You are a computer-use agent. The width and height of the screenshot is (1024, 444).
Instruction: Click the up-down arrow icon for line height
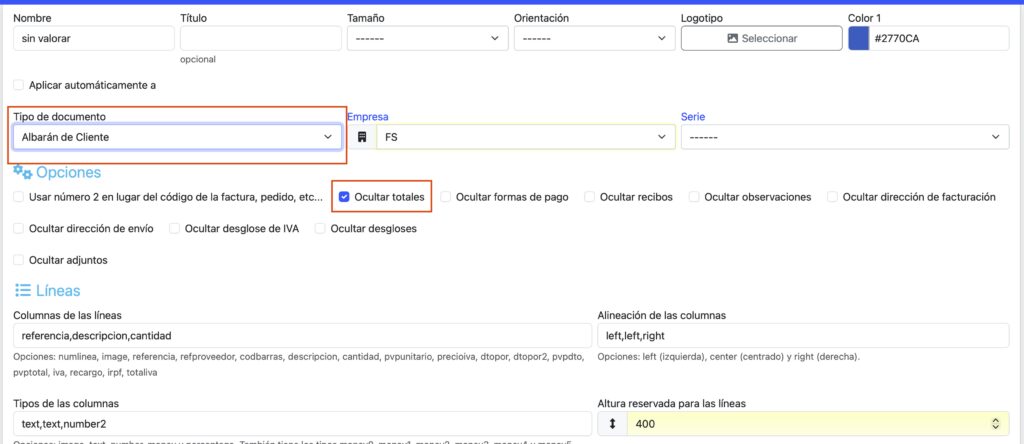tap(611, 425)
